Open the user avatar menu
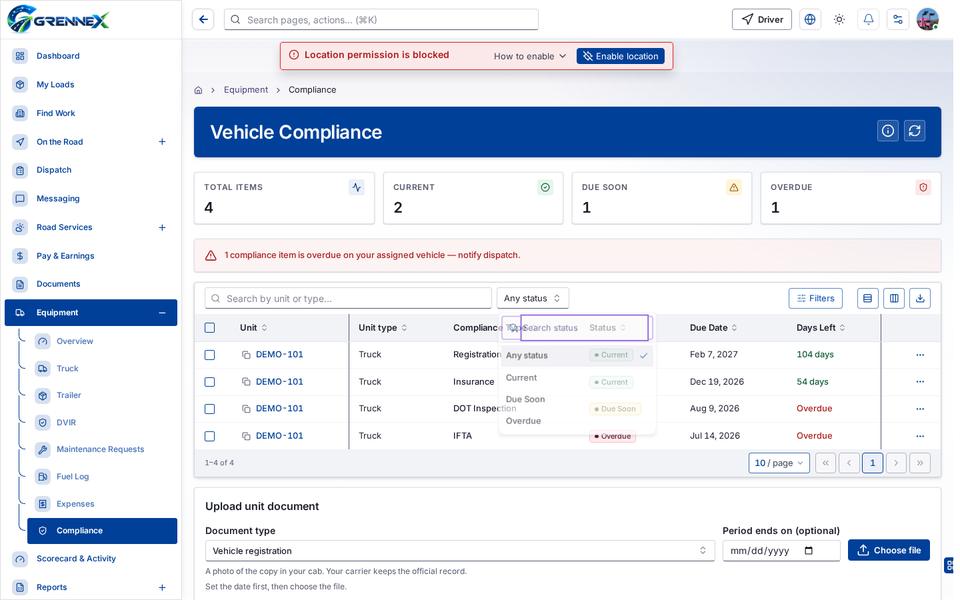This screenshot has width=960, height=600. pos(928,20)
